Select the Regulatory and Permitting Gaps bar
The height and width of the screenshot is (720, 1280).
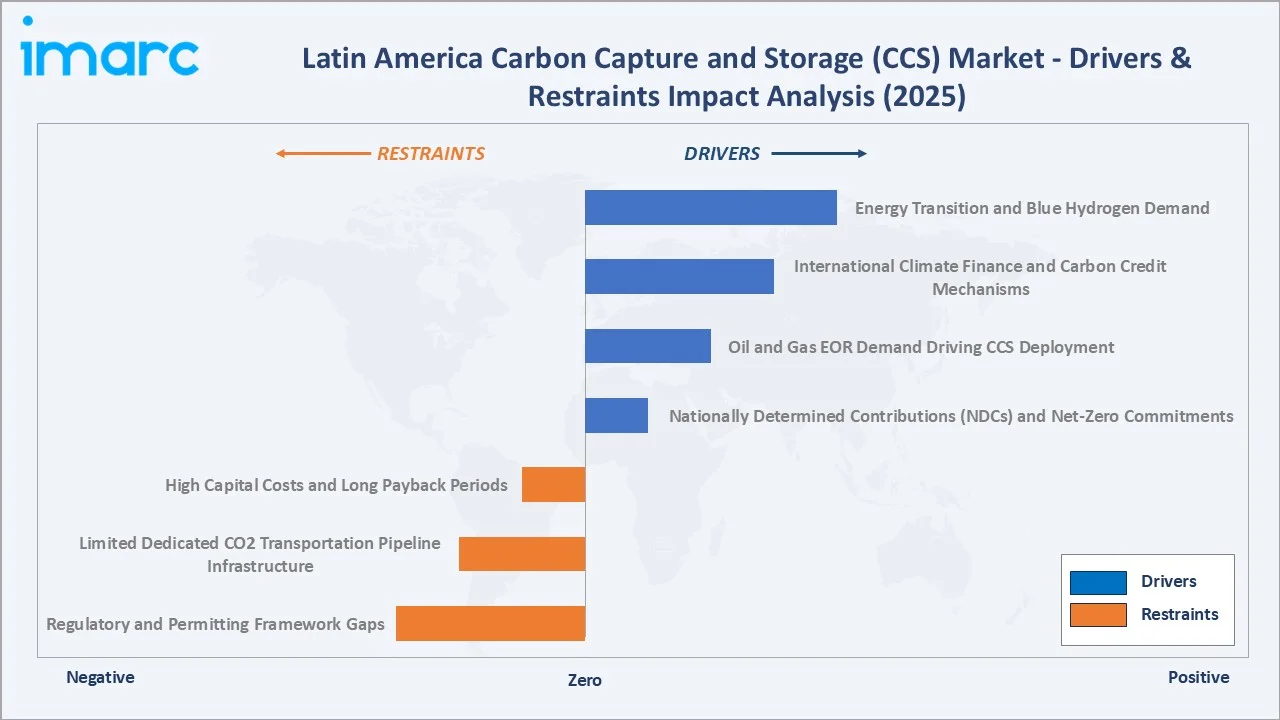tap(490, 623)
